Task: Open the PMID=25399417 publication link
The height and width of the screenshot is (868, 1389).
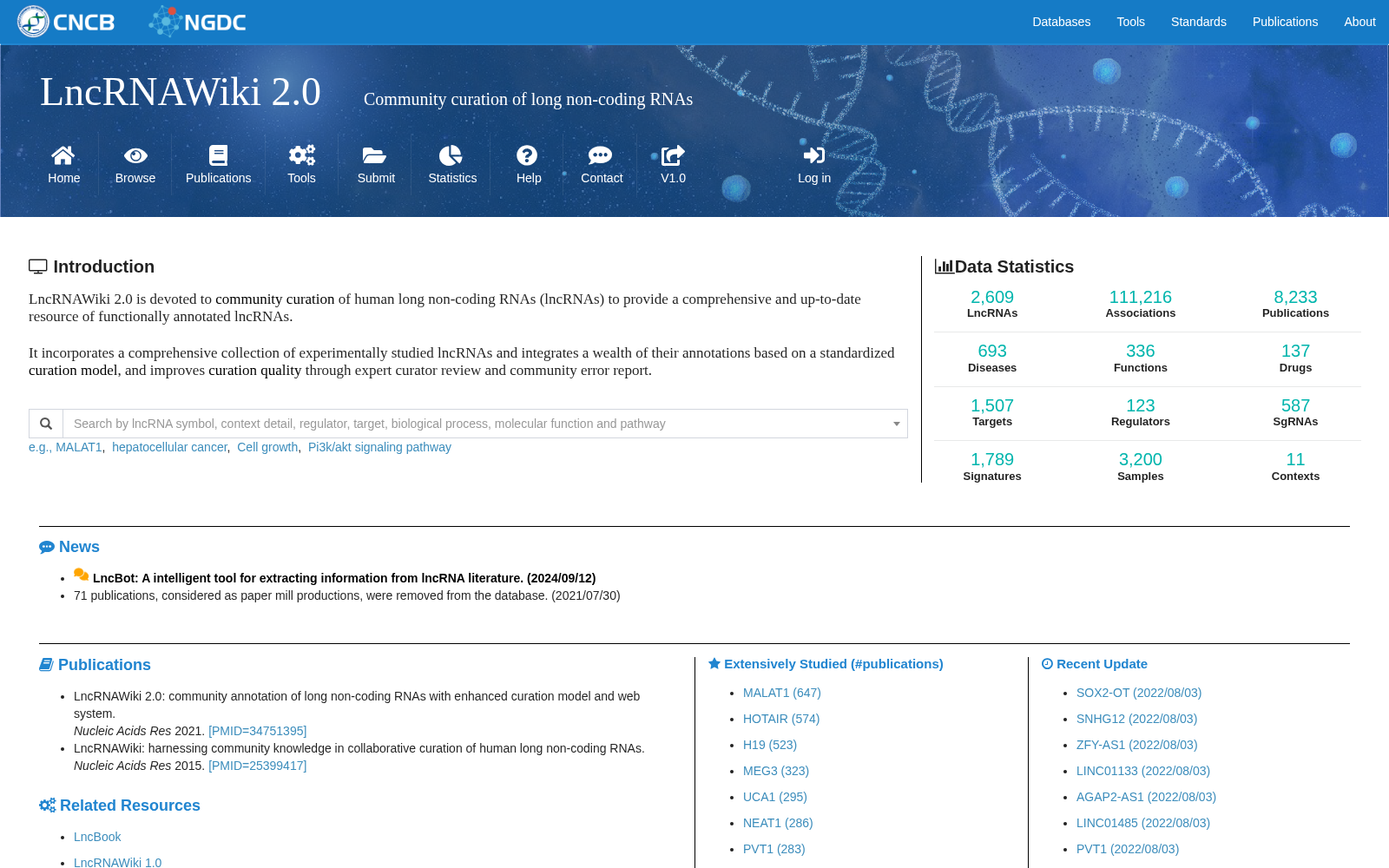Action: click(x=257, y=766)
